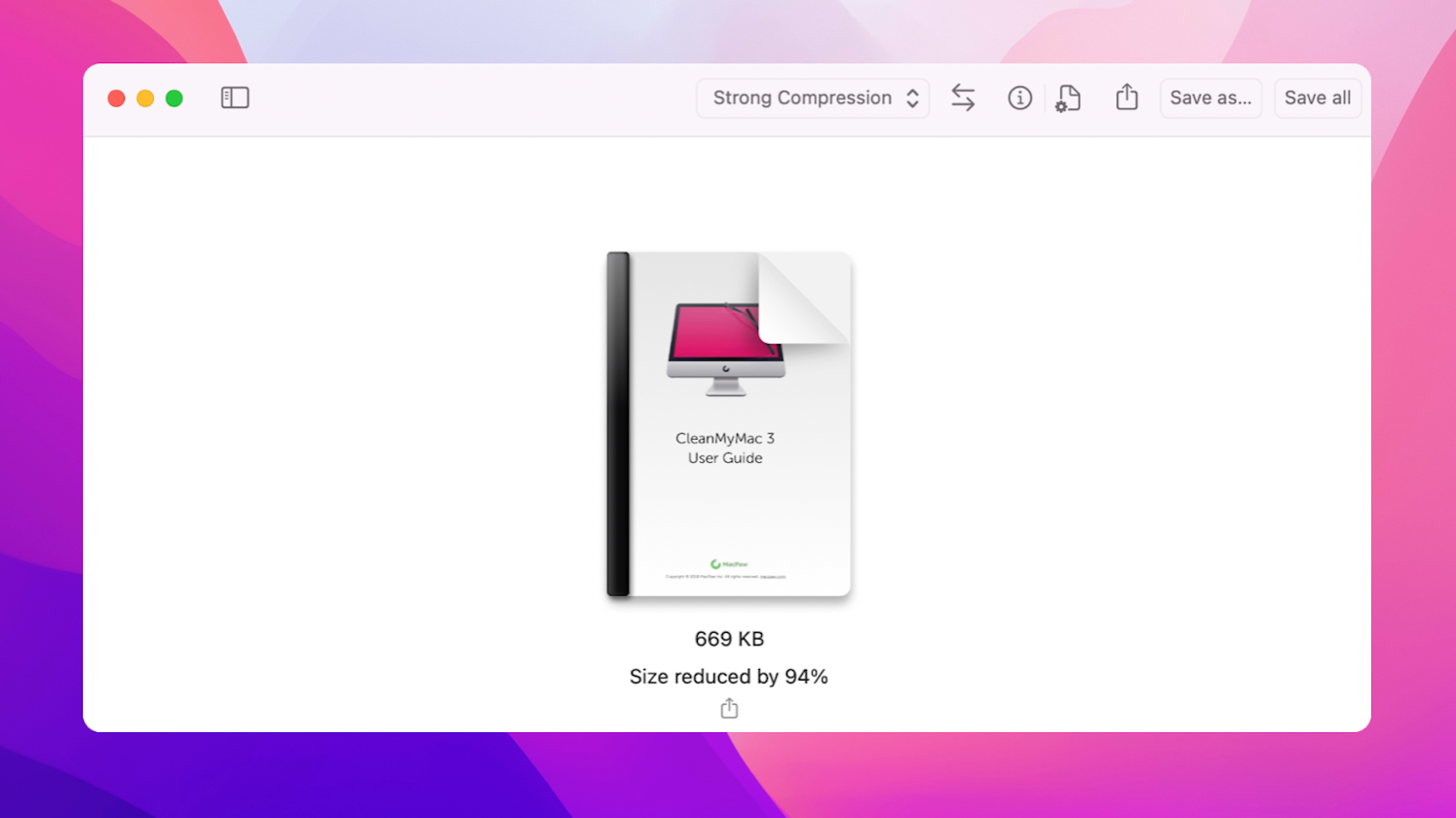Click the chevrons on the compression selector
The image size is (1456, 818).
coord(912,97)
